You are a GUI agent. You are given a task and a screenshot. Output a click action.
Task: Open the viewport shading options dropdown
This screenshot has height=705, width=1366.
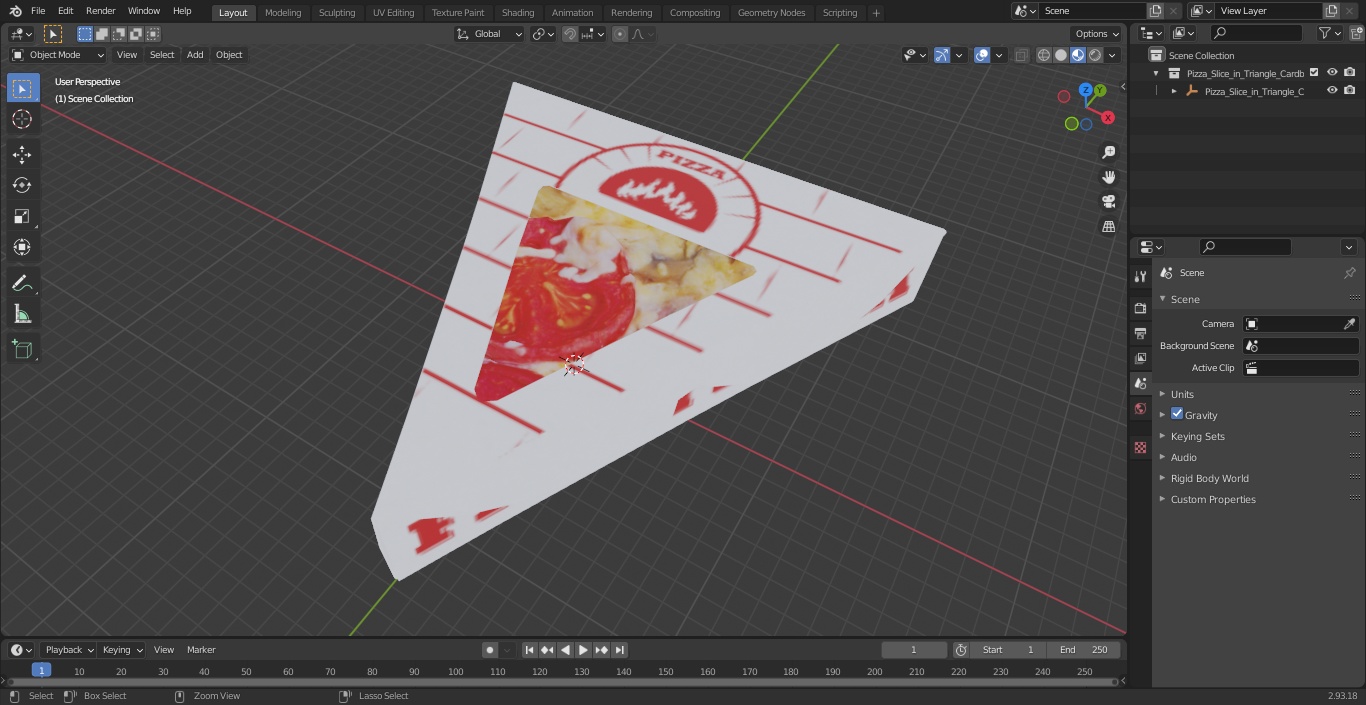click(x=1112, y=55)
